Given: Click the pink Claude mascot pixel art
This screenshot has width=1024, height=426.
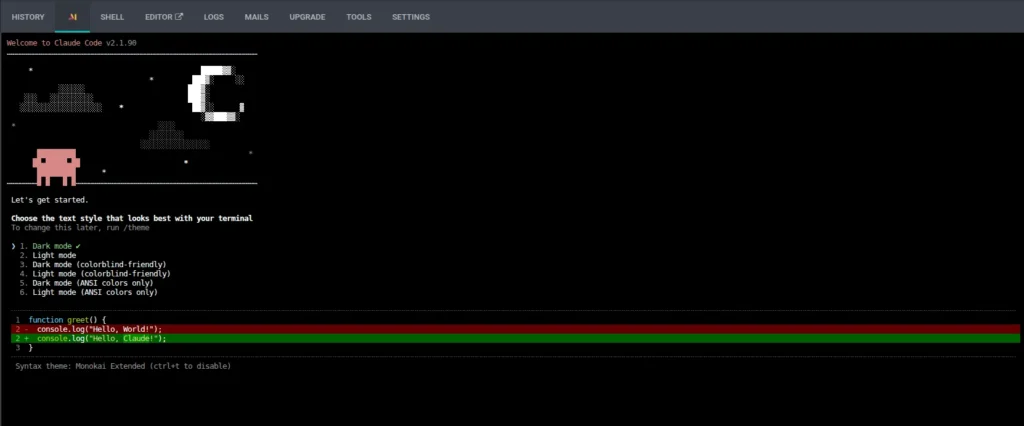Looking at the screenshot, I should tap(57, 167).
